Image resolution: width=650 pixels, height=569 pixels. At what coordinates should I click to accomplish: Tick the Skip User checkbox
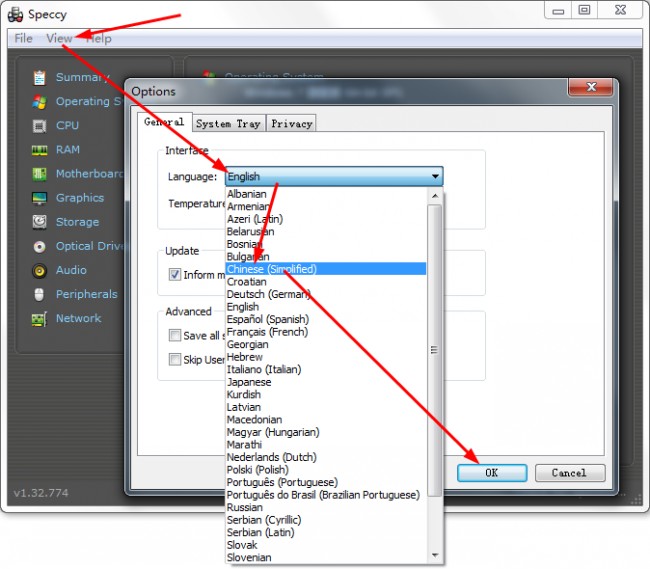pyautogui.click(x=175, y=359)
